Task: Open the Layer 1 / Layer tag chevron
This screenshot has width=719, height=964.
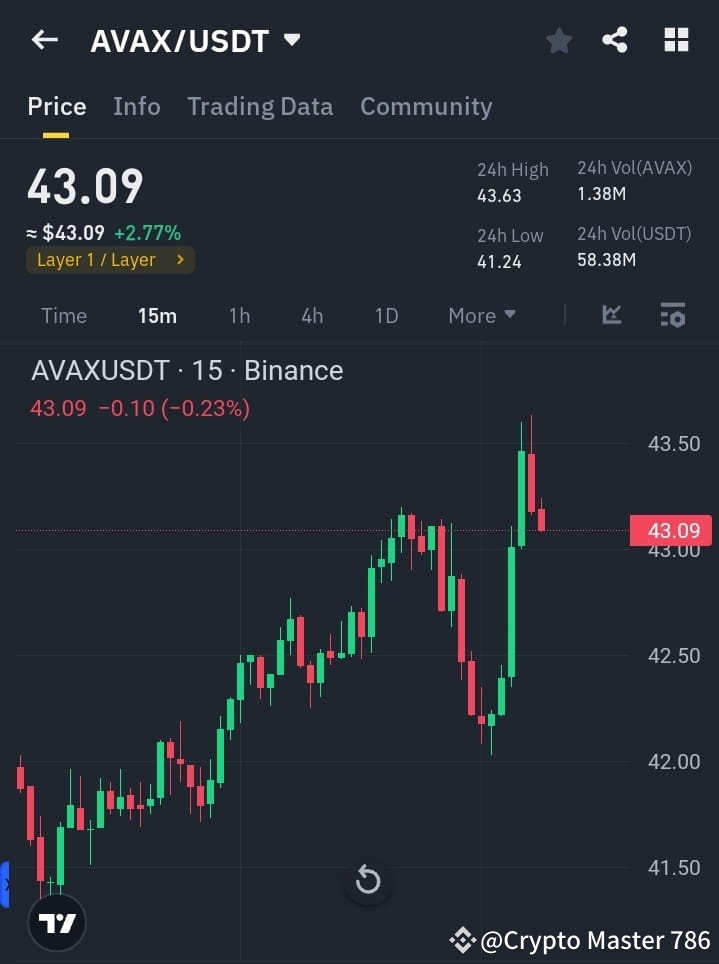Action: click(x=180, y=259)
